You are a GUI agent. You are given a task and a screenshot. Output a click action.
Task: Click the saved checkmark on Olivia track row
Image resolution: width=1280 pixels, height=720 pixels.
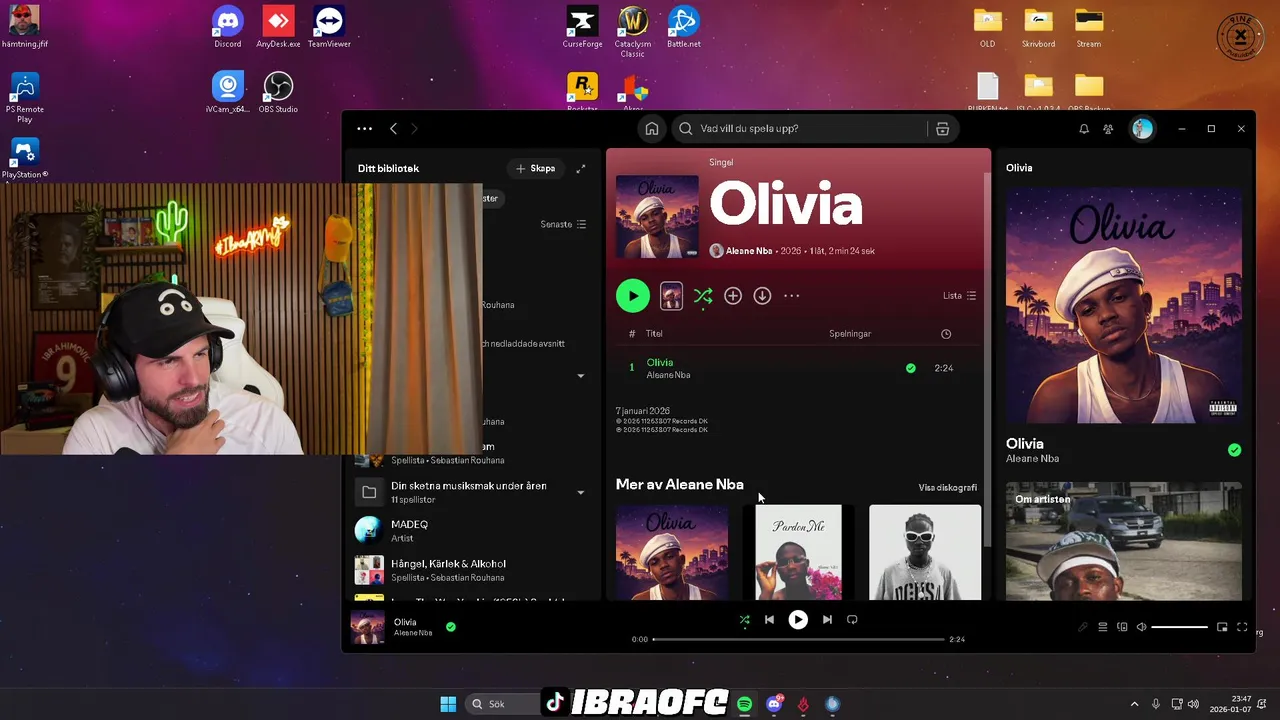coord(910,368)
